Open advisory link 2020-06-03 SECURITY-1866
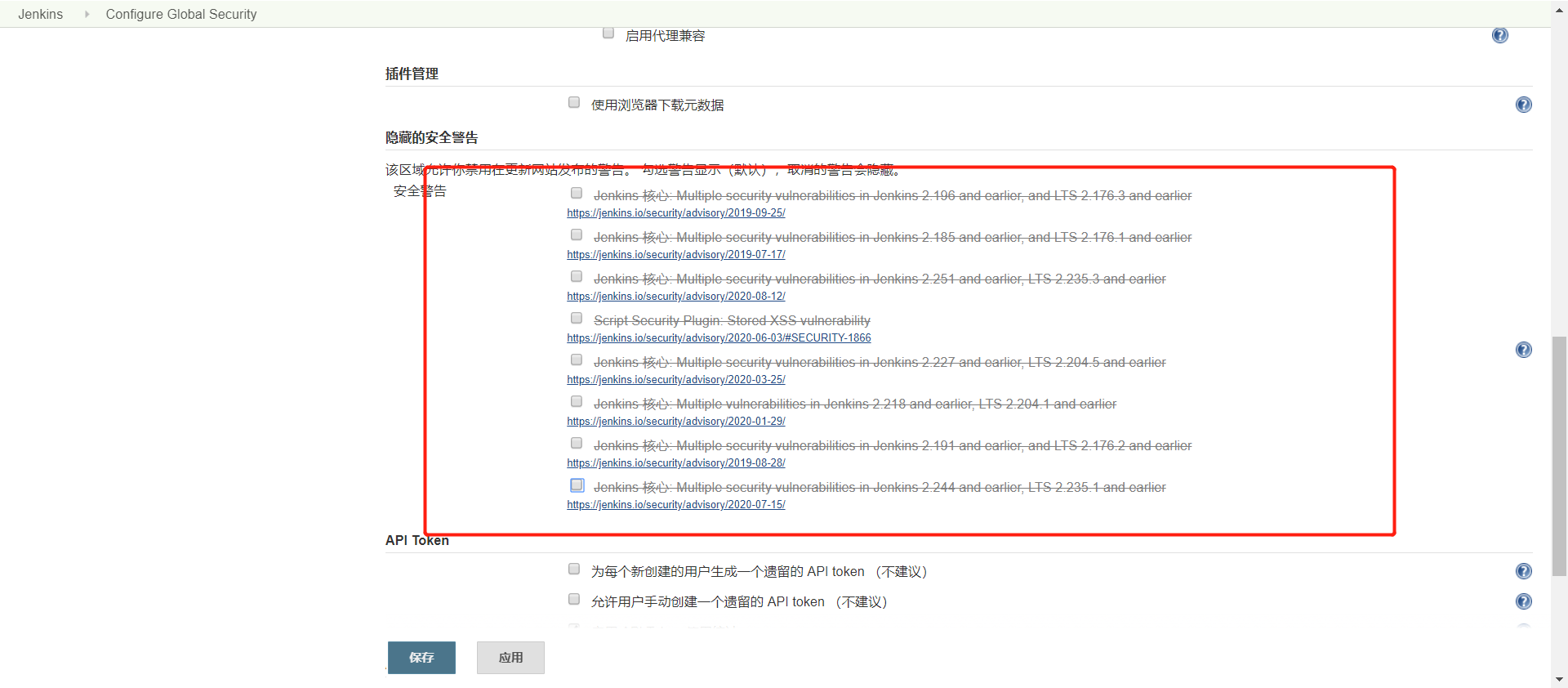 coord(719,338)
